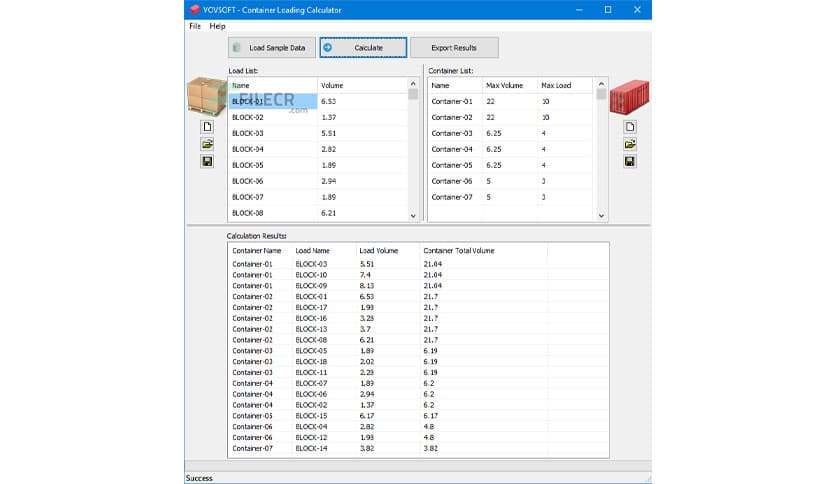Select the results row with BLOCK-09
Image resolution: width=836 pixels, height=484 pixels.
coord(418,286)
